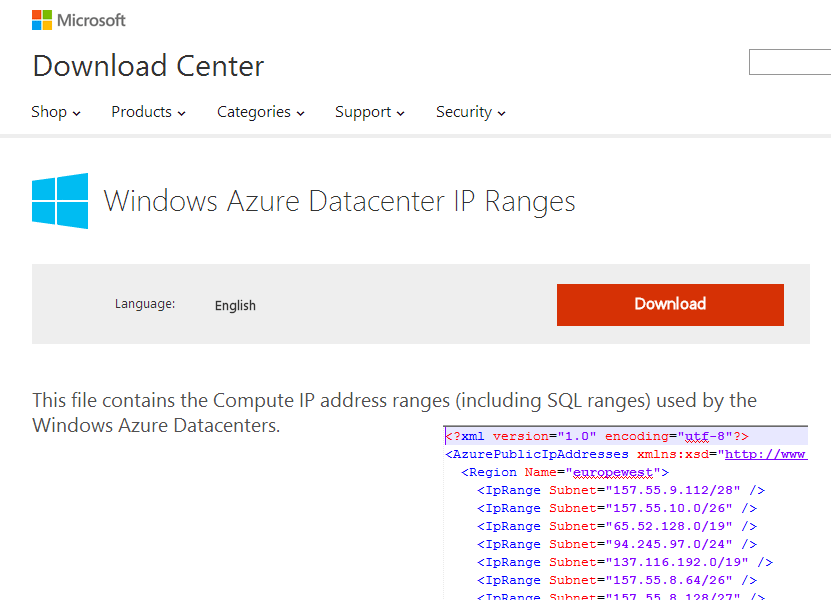The image size is (831, 600).
Task: Click the europewest region name link
Action: pos(612,471)
